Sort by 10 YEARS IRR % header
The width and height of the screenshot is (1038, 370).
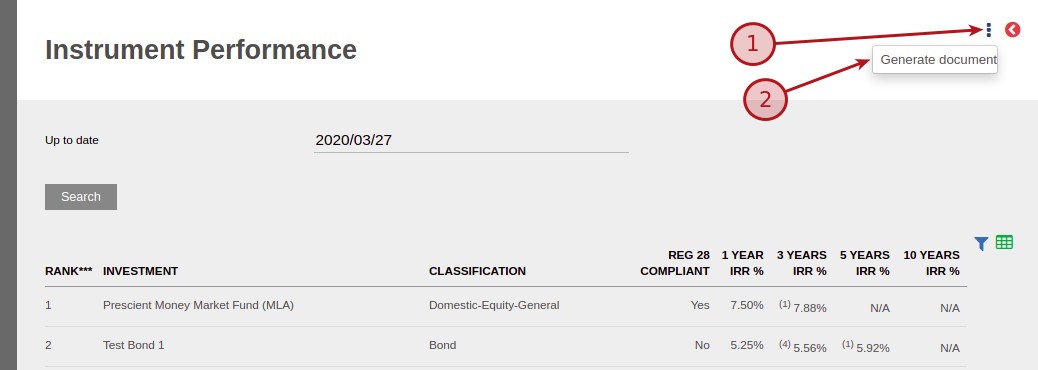[931, 263]
